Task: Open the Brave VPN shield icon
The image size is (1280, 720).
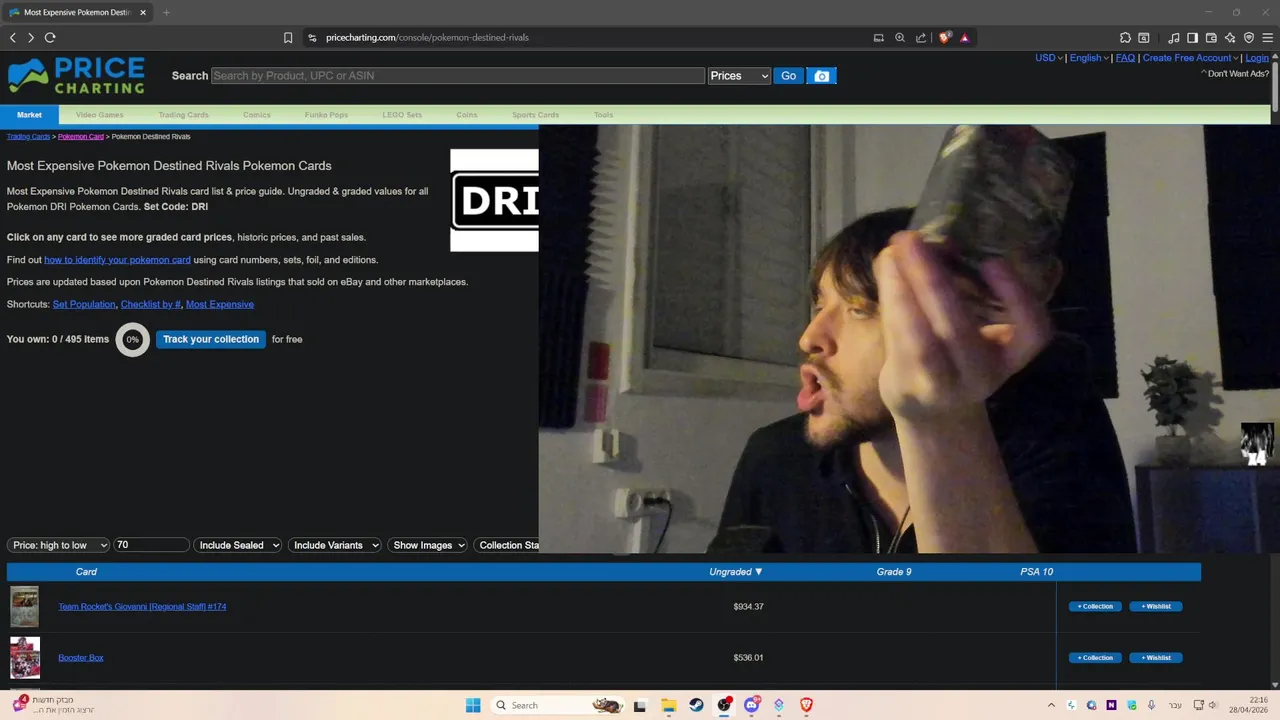Action: [1249, 38]
